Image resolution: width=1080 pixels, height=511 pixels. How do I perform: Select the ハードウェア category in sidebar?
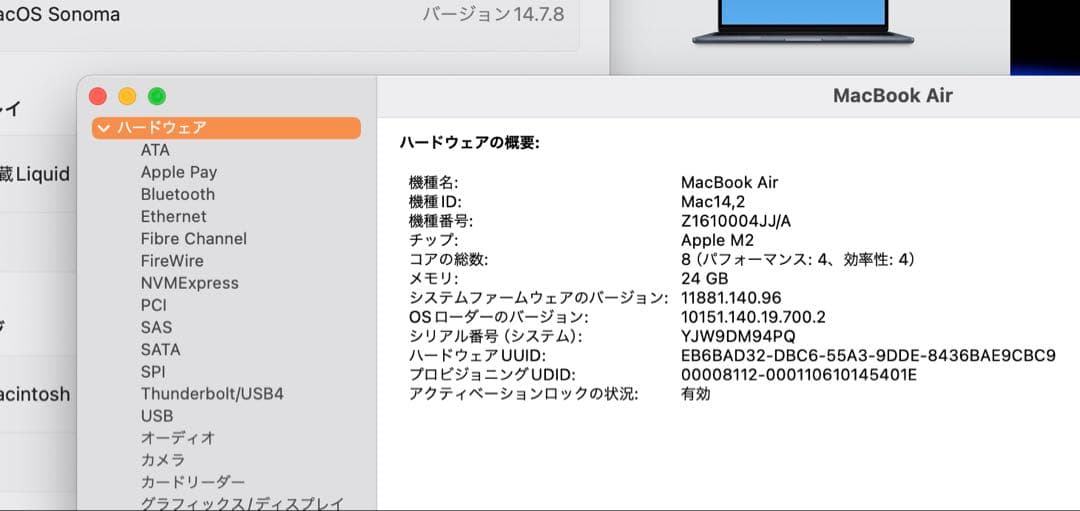point(226,128)
